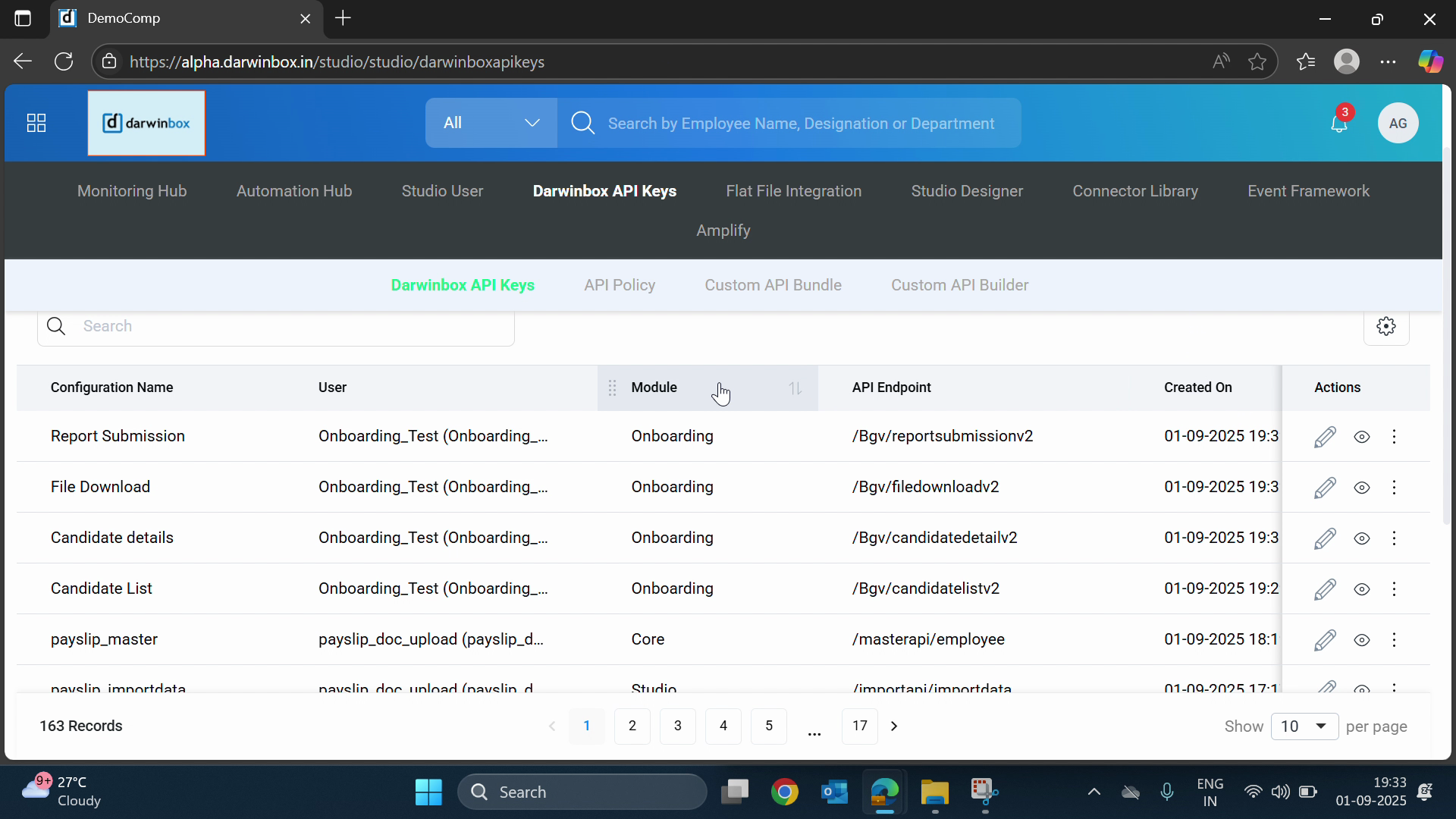1456x819 pixels.
Task: View Candidate List key with eye icon
Action: click(x=1362, y=589)
